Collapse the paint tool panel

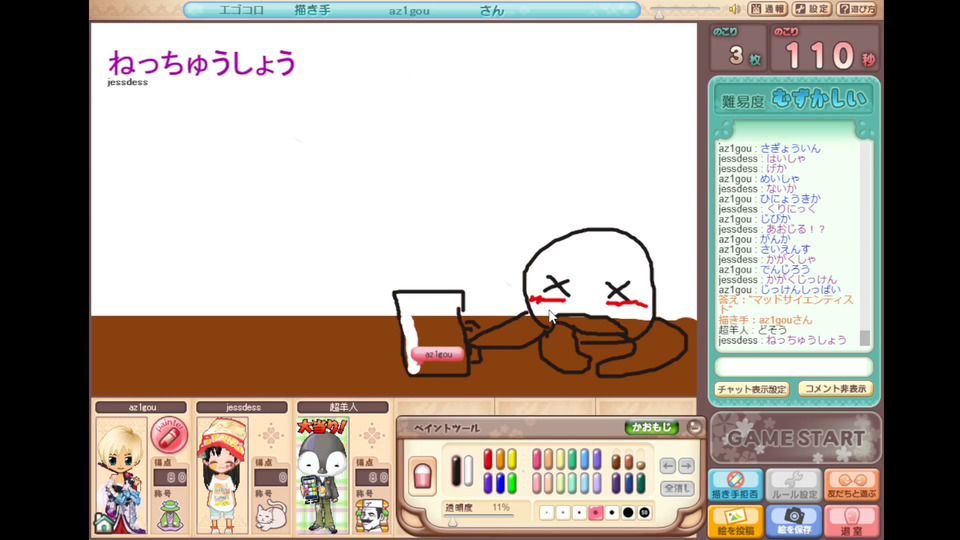tap(694, 427)
